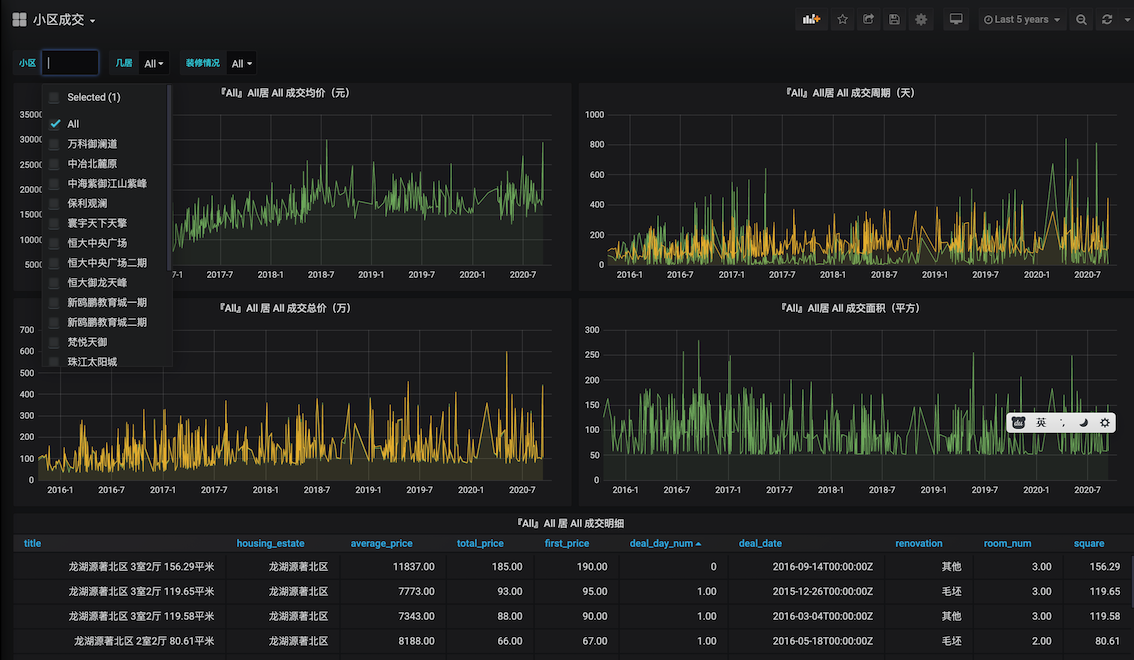The width and height of the screenshot is (1134, 660).
Task: Open the Share dashboard icon
Action: (x=868, y=20)
